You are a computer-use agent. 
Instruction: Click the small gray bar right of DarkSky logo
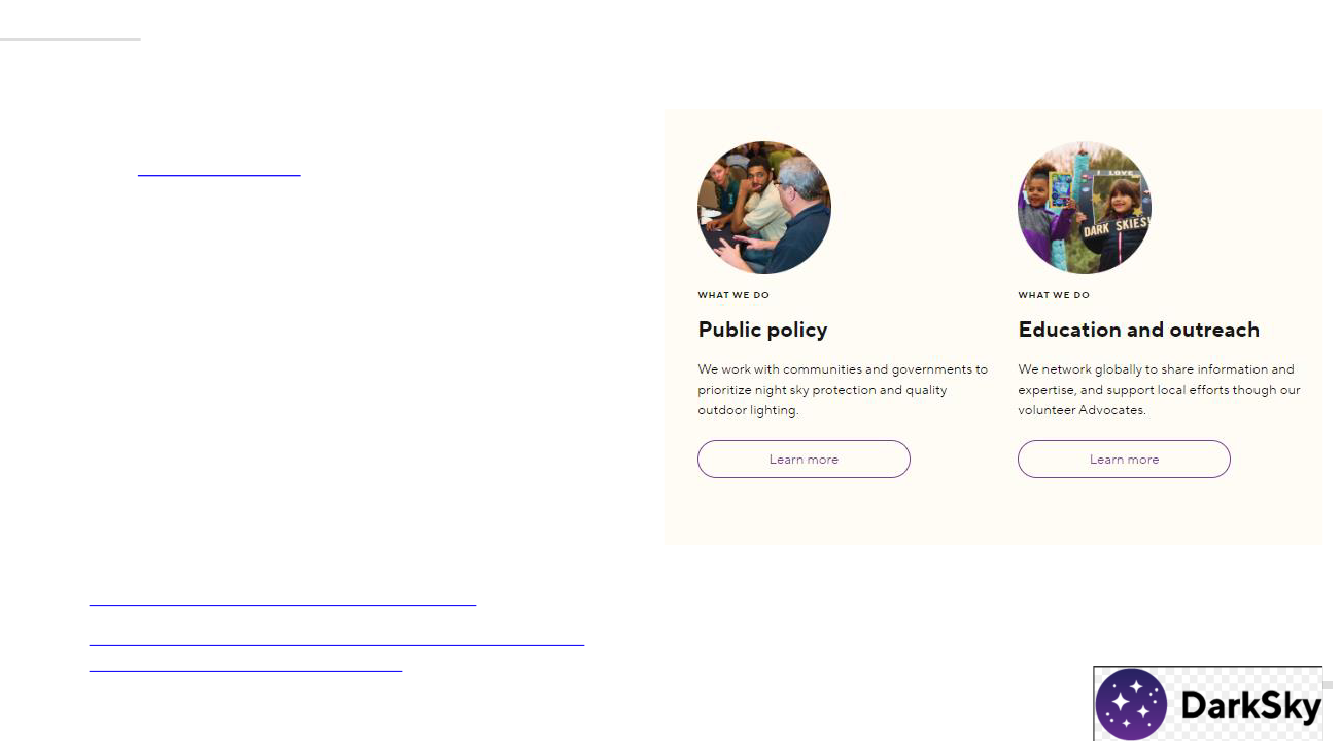point(1327,685)
